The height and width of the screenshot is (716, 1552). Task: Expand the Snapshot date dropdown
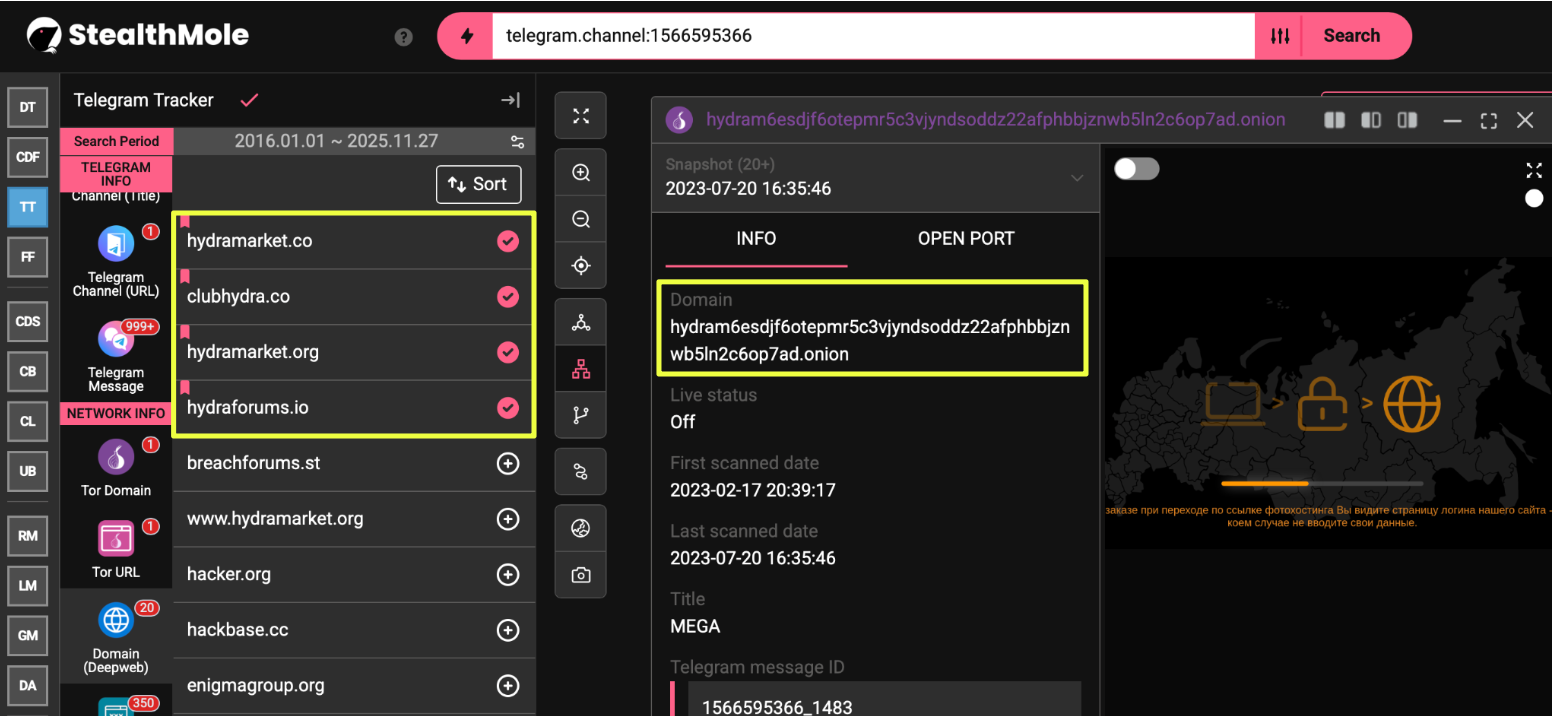[x=1076, y=178]
